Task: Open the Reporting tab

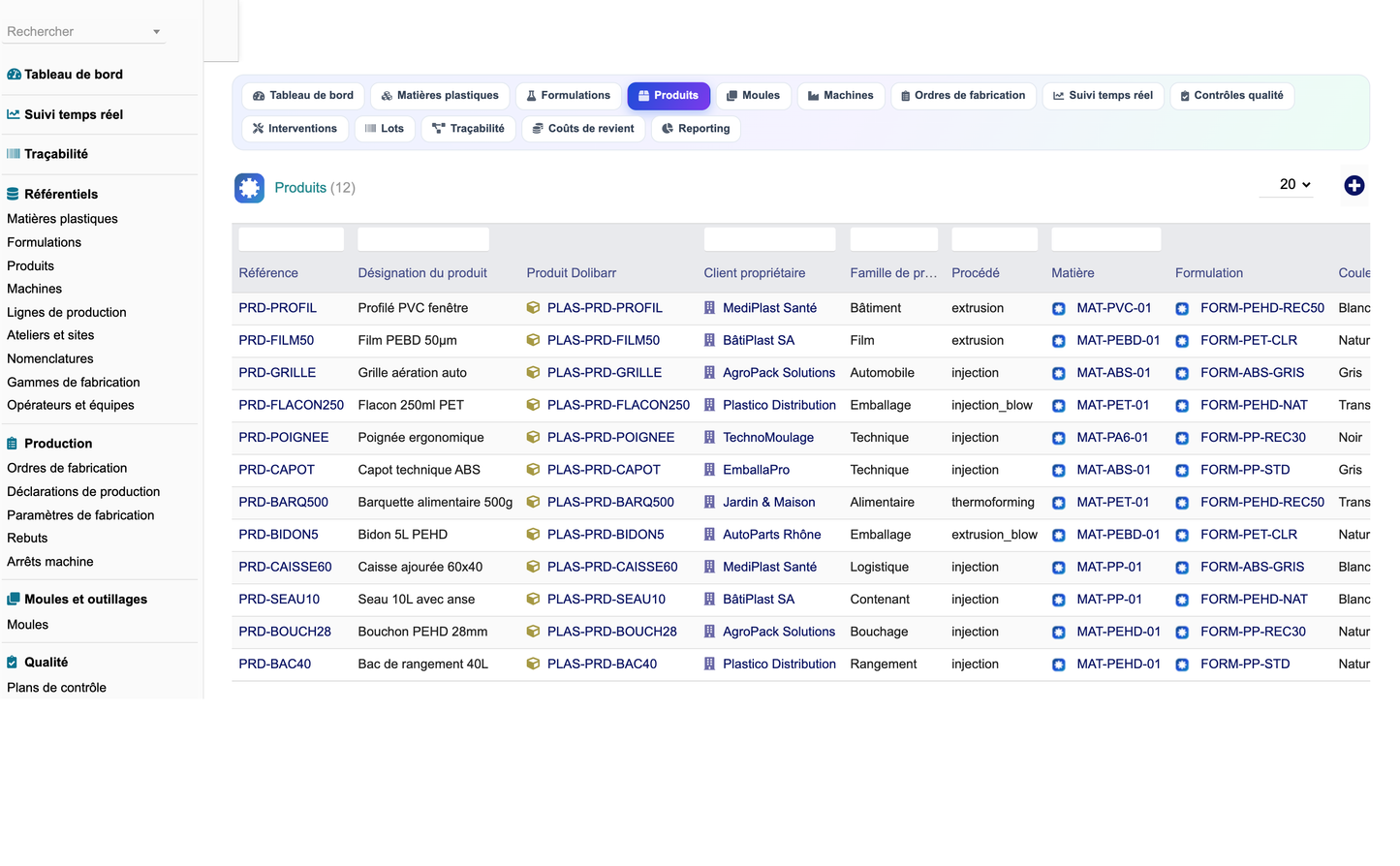Action: click(x=696, y=129)
